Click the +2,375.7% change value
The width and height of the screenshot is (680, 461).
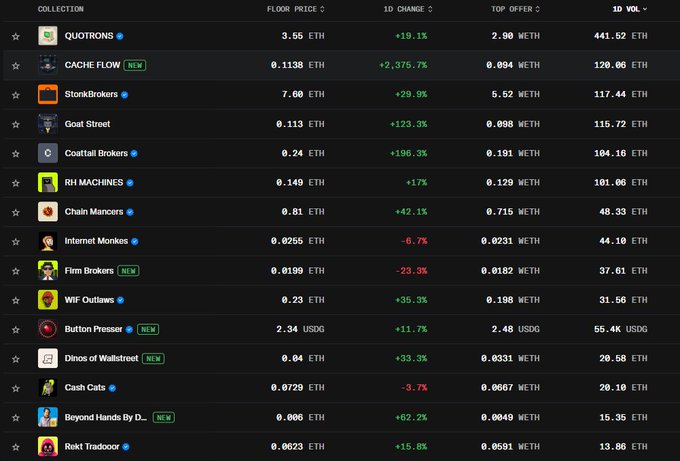(x=403, y=65)
